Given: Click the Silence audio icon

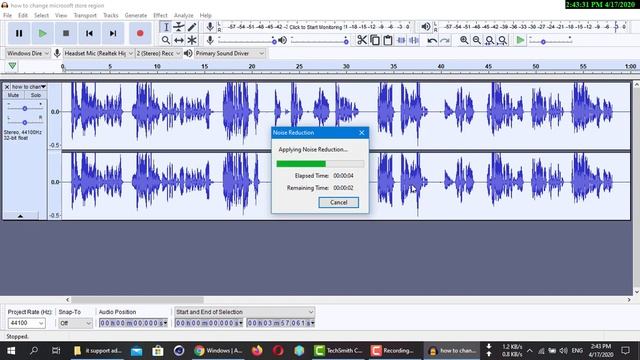Looking at the screenshot, I should click(x=414, y=40).
